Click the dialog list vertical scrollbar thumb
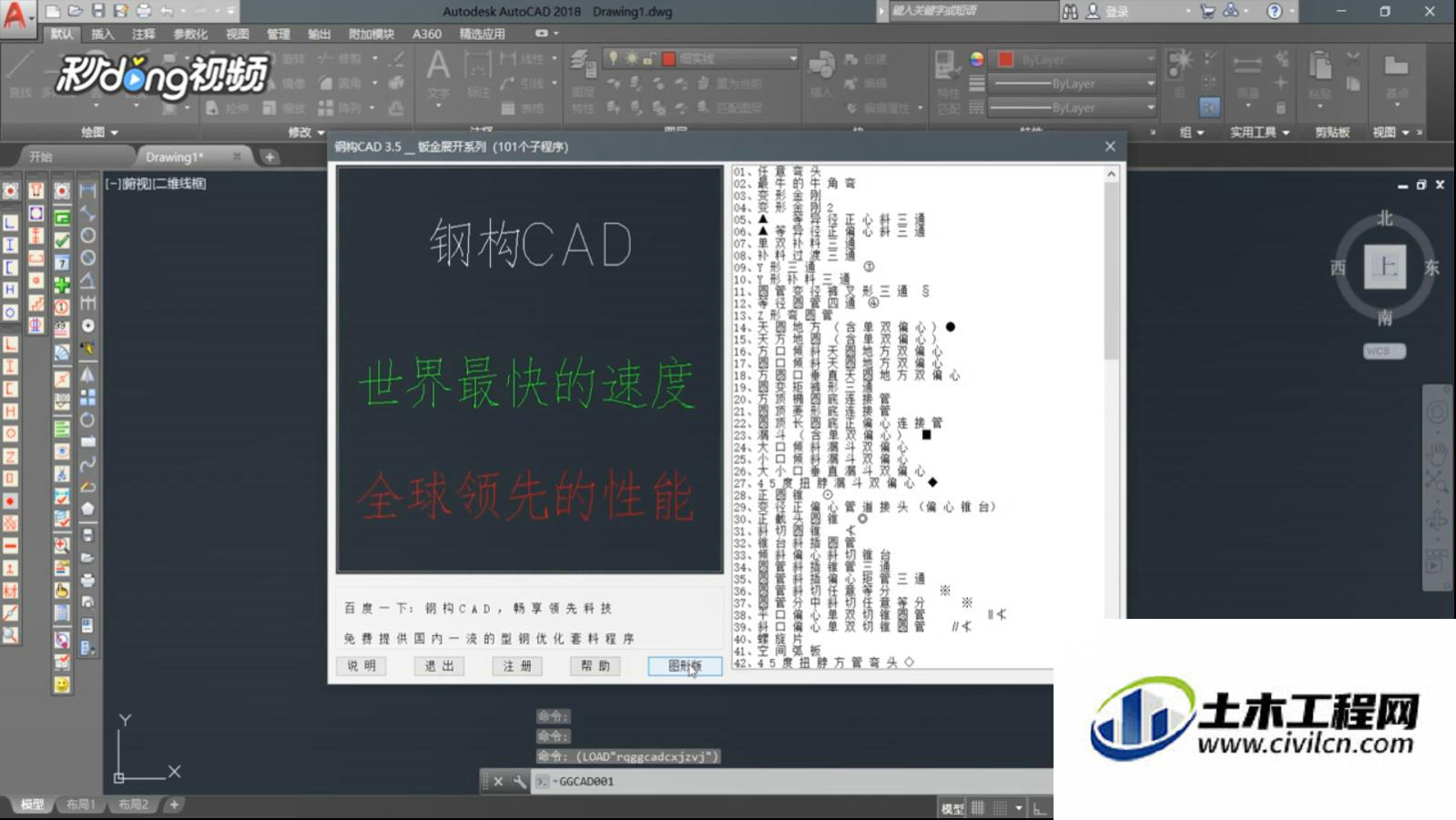The width and height of the screenshot is (1456, 820). point(1111,270)
